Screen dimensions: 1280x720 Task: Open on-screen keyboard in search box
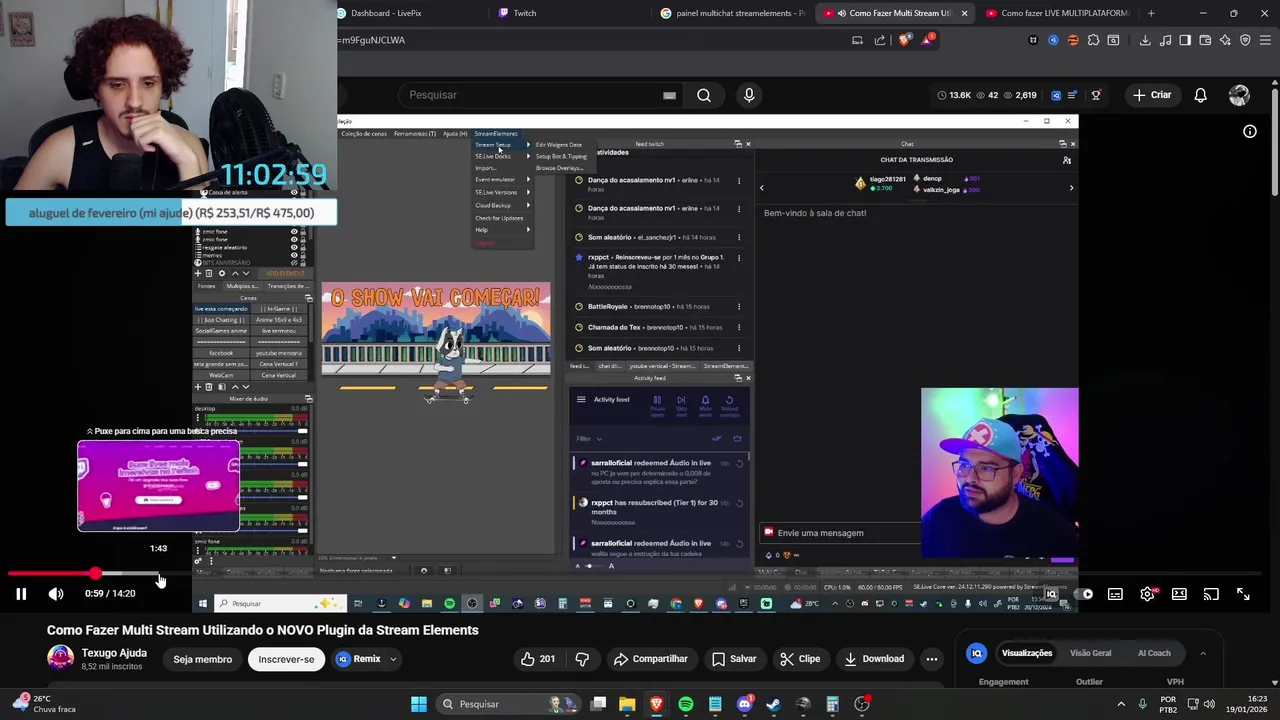(x=669, y=95)
